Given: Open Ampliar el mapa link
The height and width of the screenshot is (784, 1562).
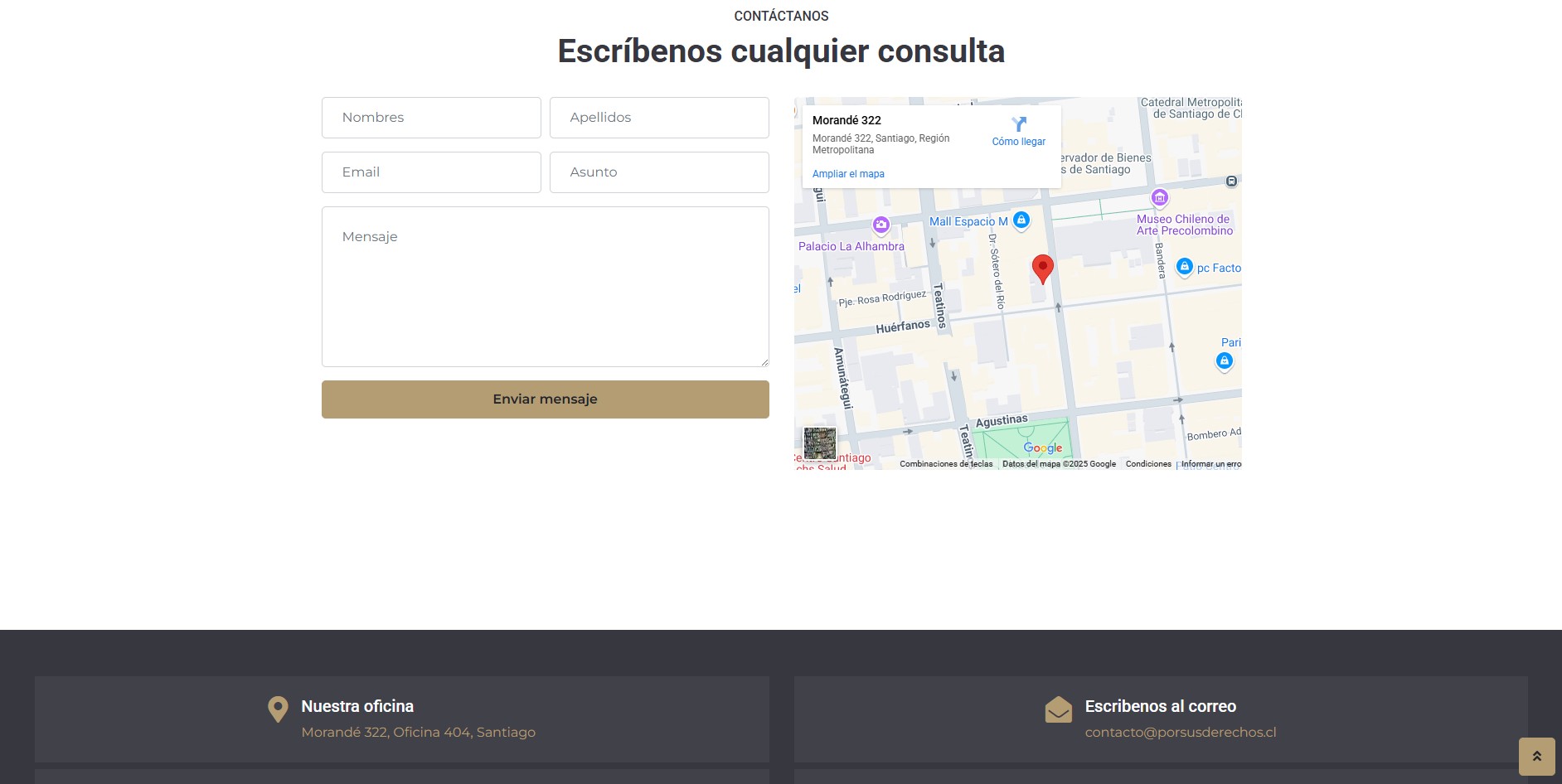Looking at the screenshot, I should pyautogui.click(x=848, y=174).
